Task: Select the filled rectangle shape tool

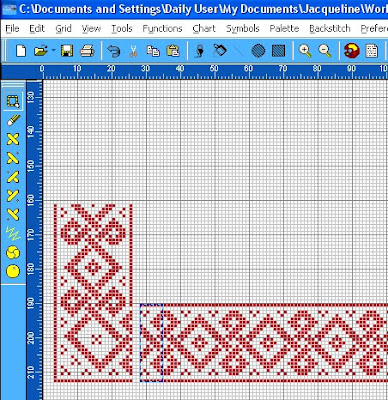Action: 278,51
